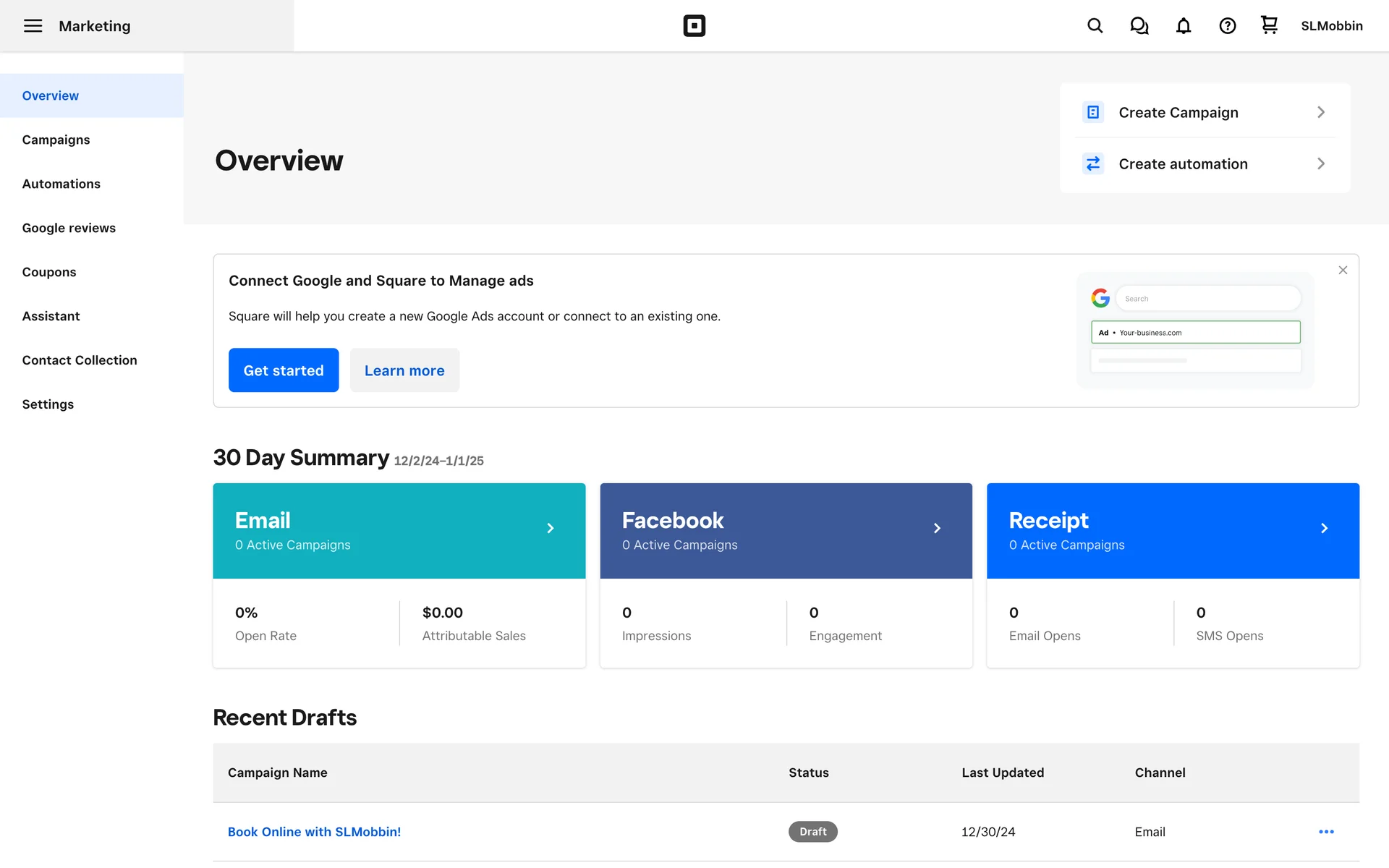Open the hamburger navigation menu
Screen dimensions: 1389x868
pyautogui.click(x=33, y=26)
